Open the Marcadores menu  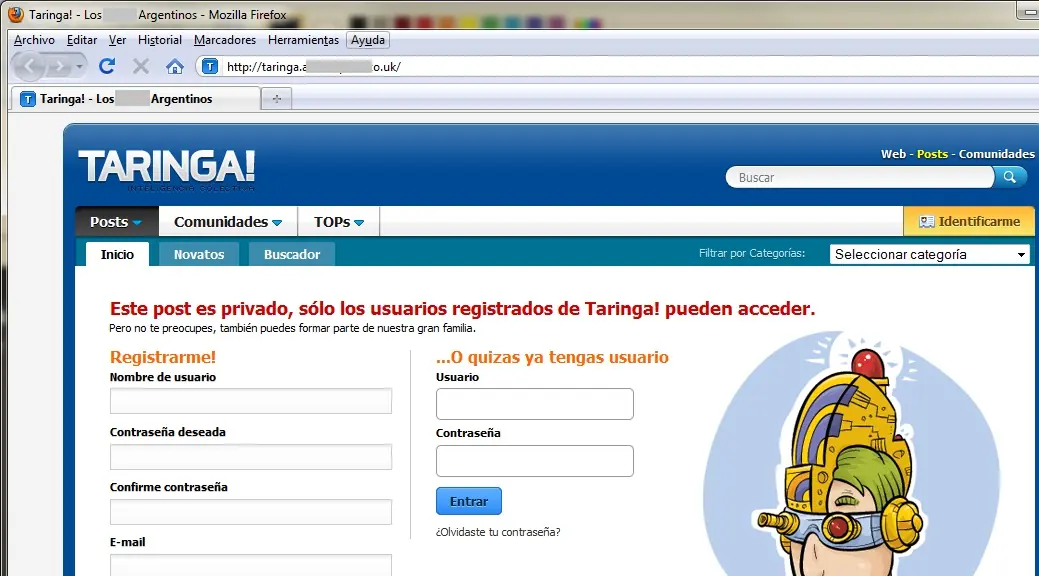[x=225, y=40]
